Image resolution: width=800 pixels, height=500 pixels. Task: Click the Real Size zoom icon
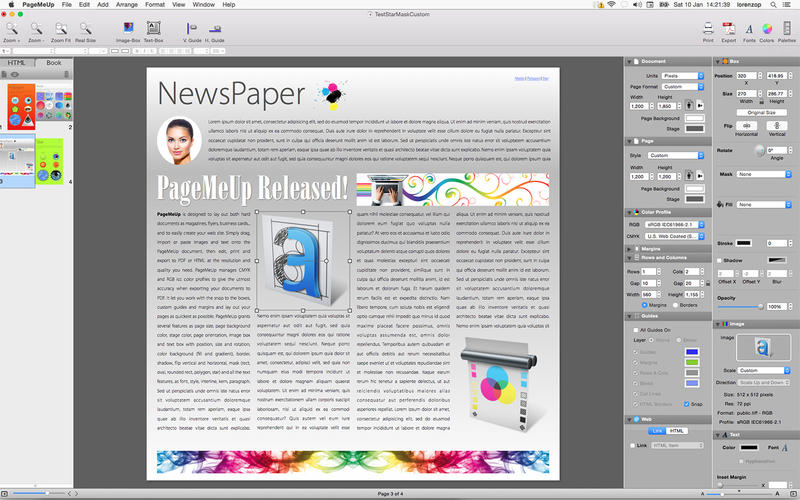85,29
